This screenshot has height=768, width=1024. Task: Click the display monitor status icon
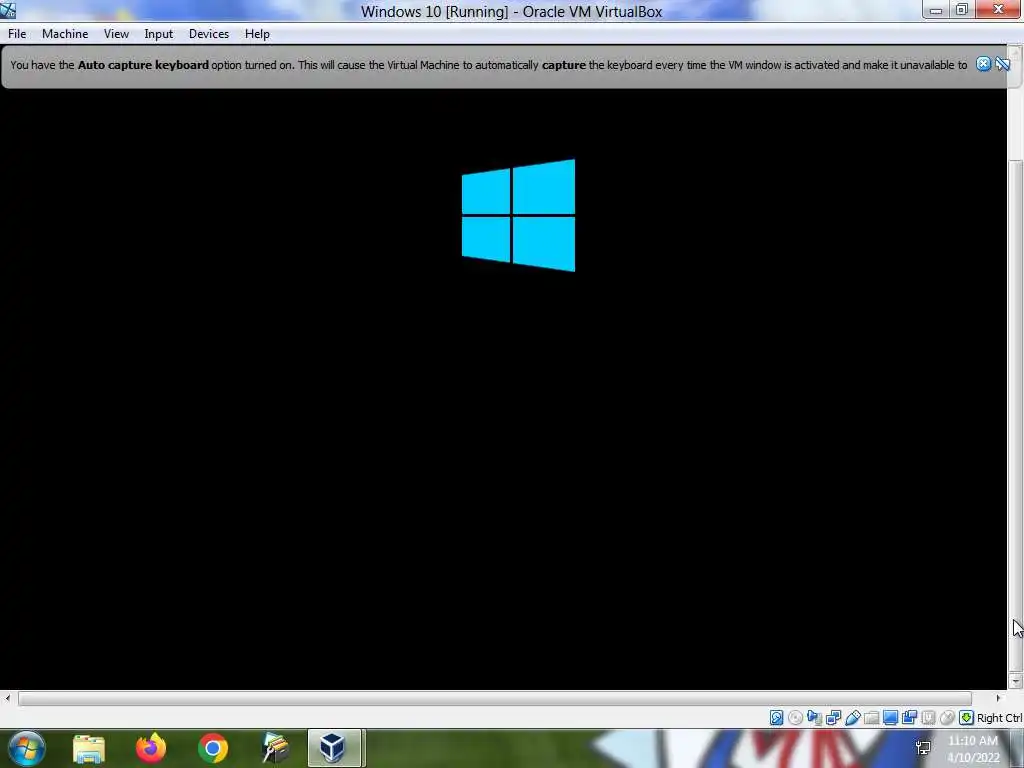pos(890,718)
